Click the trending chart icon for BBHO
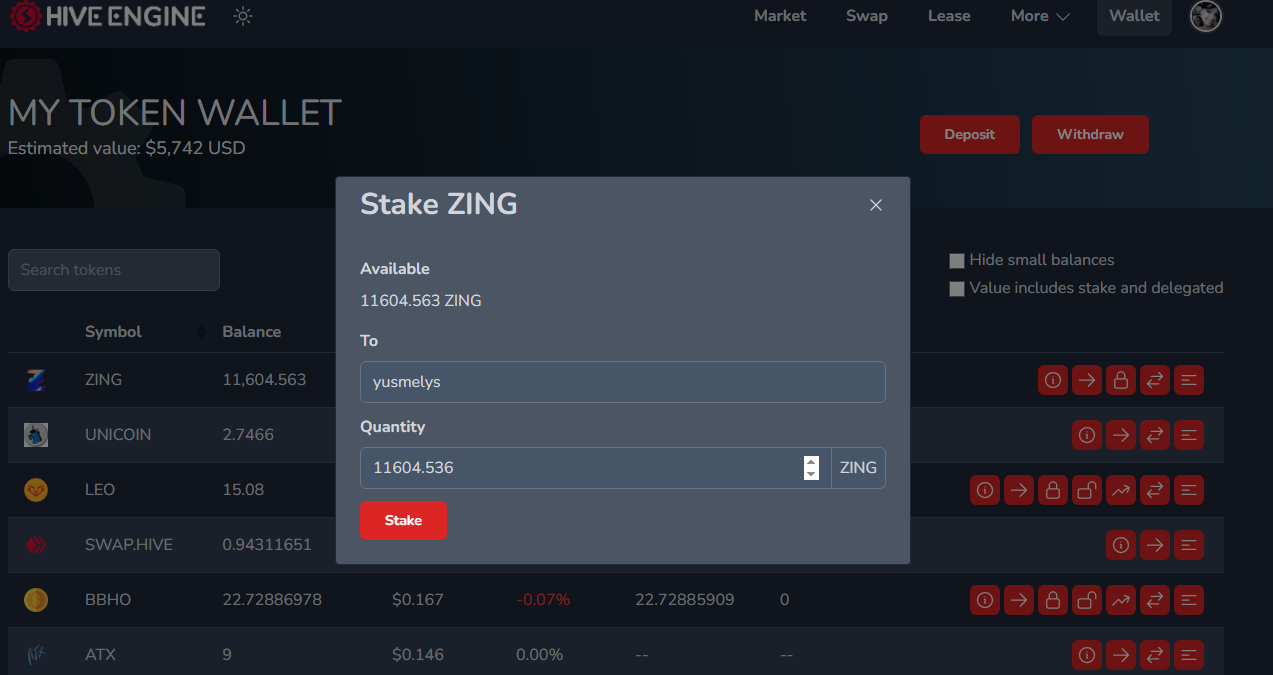This screenshot has width=1273, height=675. pos(1121,600)
